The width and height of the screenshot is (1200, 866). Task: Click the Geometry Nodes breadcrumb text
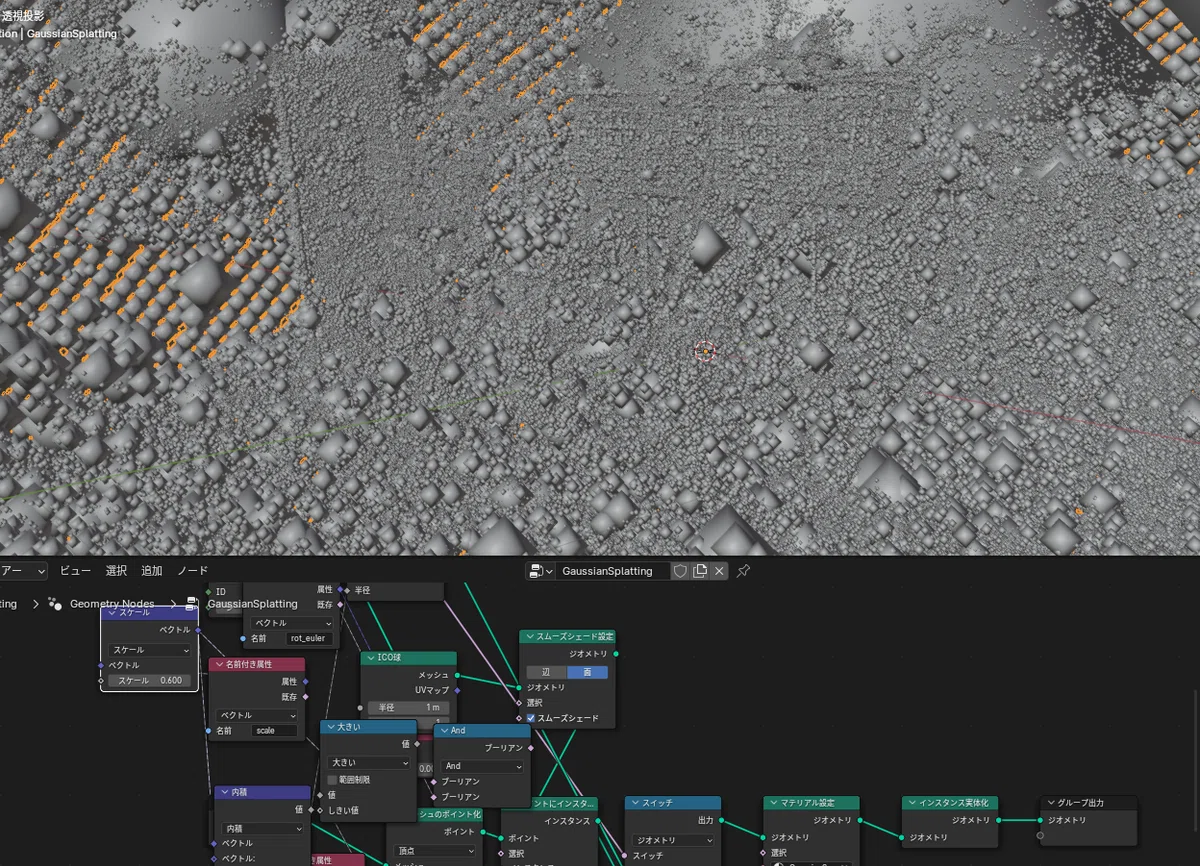click(x=112, y=604)
